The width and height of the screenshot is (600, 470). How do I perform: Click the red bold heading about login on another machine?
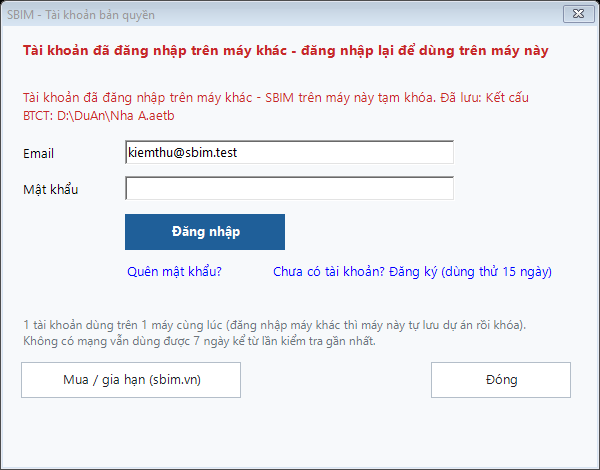click(285, 50)
